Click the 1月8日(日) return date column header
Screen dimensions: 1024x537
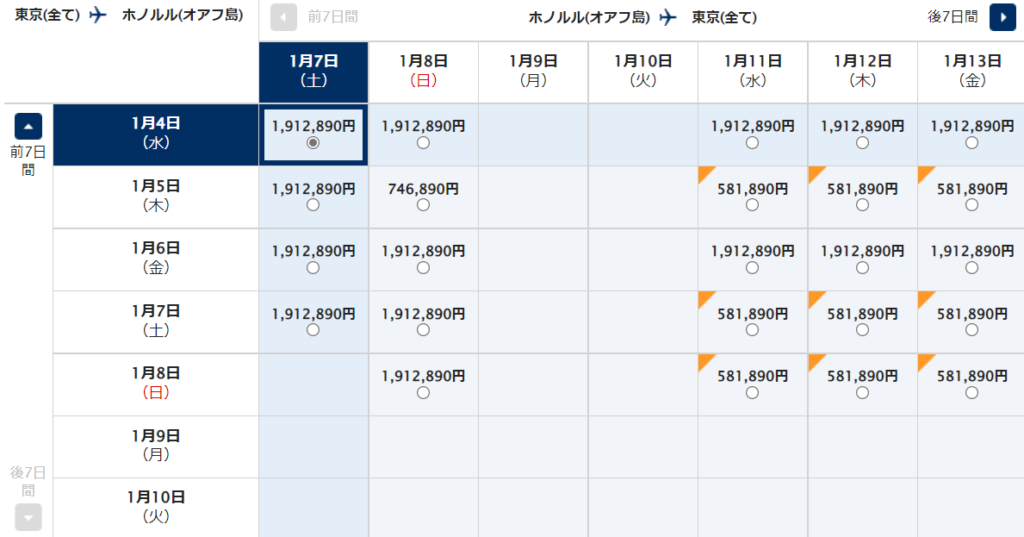coord(423,72)
